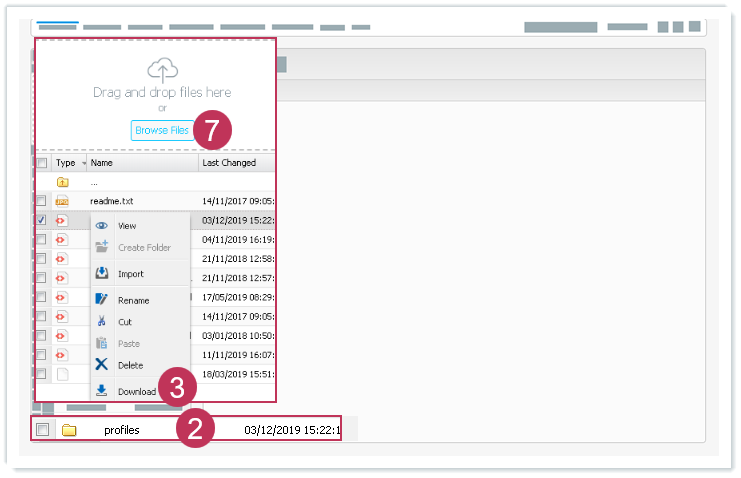This screenshot has width=741, height=478.
Task: Toggle the select-all checkbox in header
Action: 41,162
